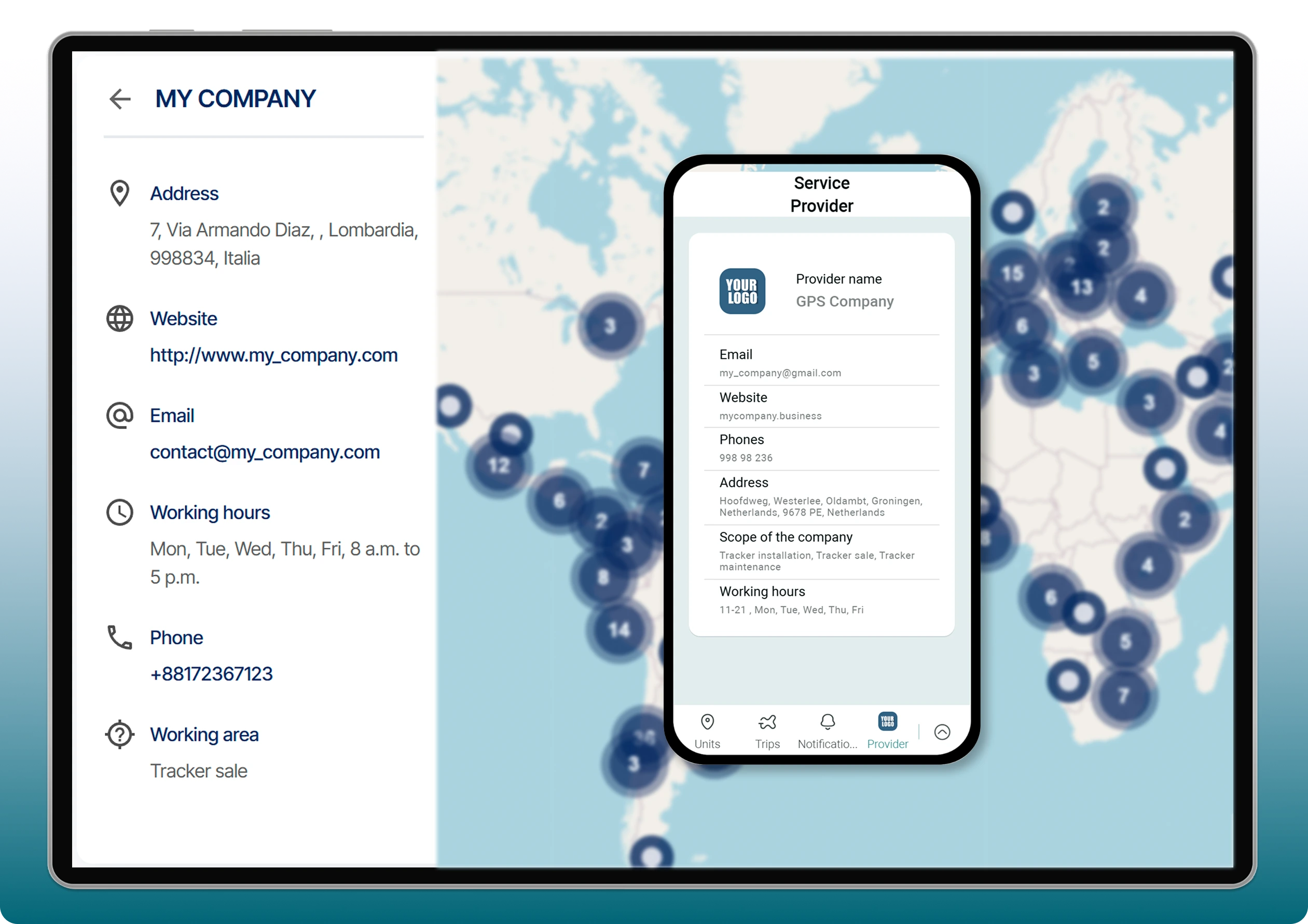The image size is (1308, 924).
Task: Click the Service Provider header title
Action: coord(821,194)
